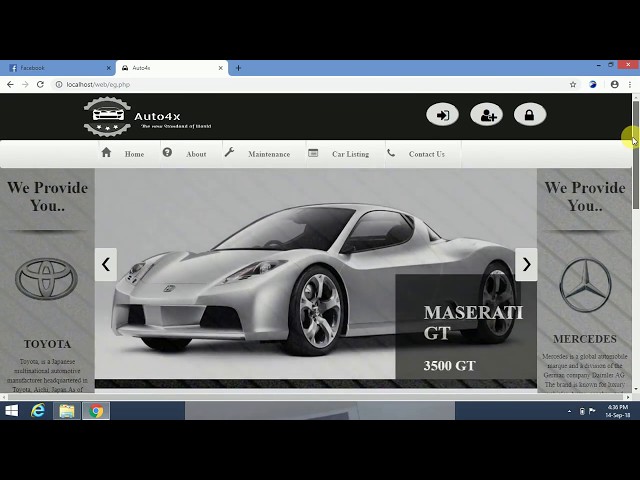Select the Auto4x browser tab

172,68
